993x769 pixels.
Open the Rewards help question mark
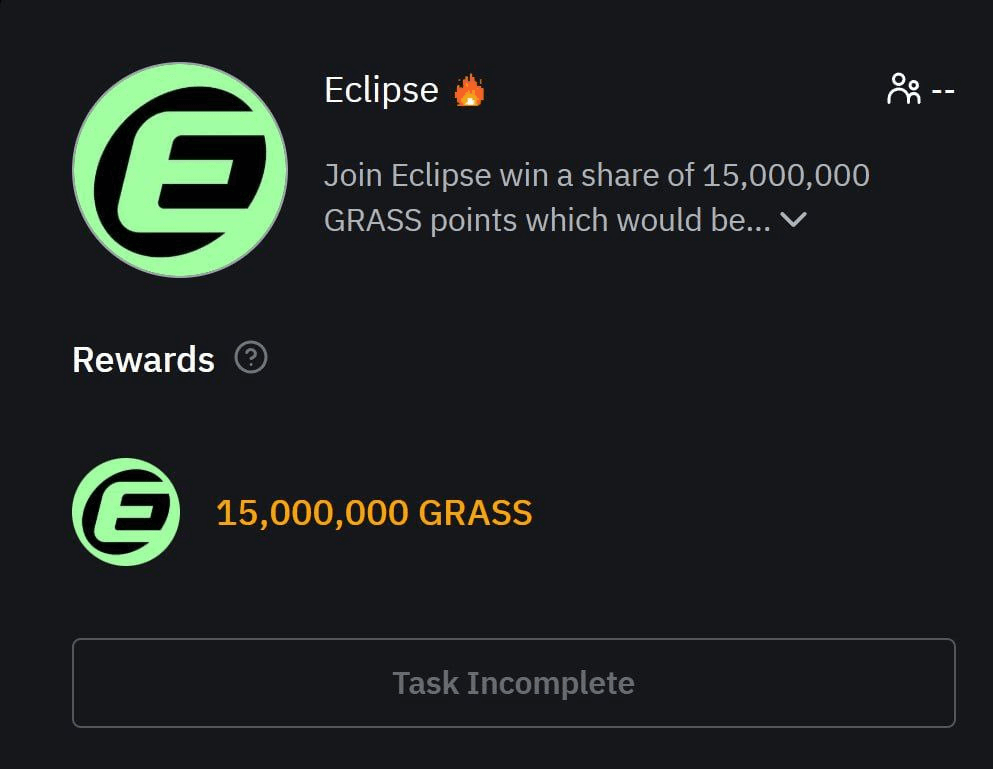[x=251, y=357]
